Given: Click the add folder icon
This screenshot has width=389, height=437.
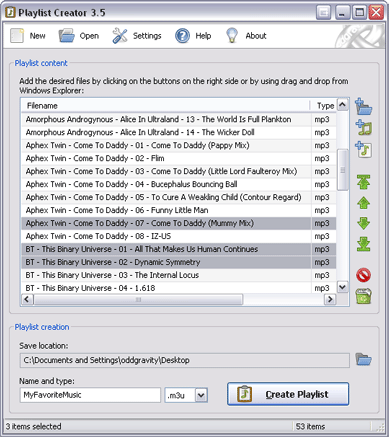Looking at the screenshot, I should click(363, 107).
